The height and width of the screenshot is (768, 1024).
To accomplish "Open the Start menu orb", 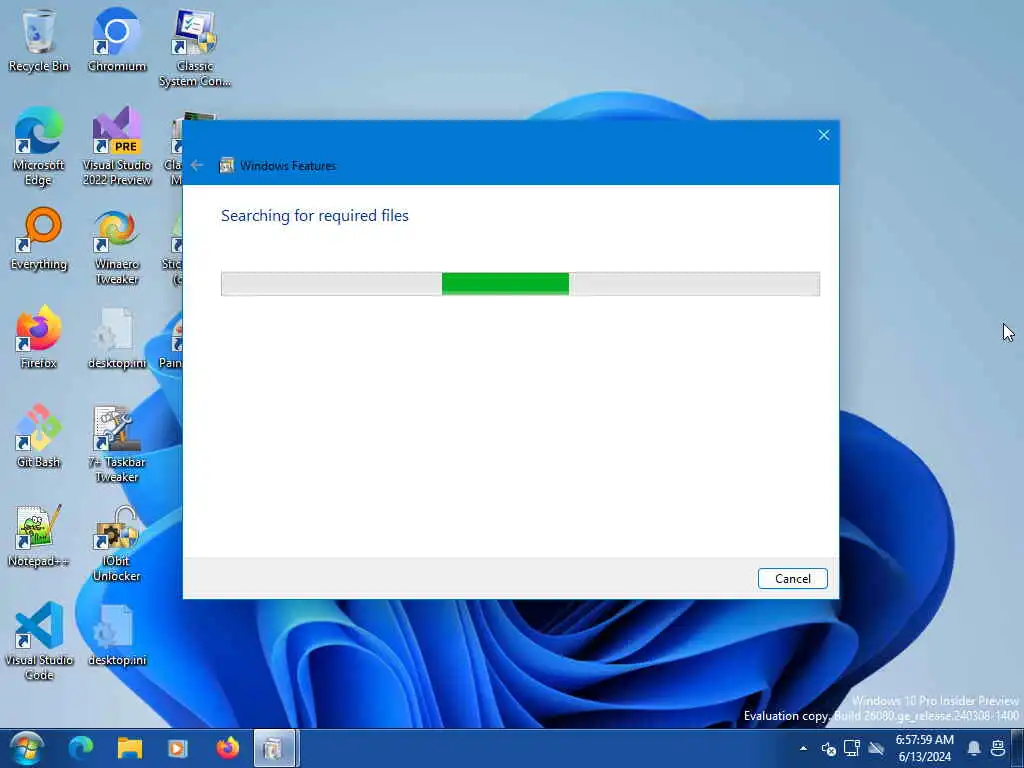I will pos(26,748).
